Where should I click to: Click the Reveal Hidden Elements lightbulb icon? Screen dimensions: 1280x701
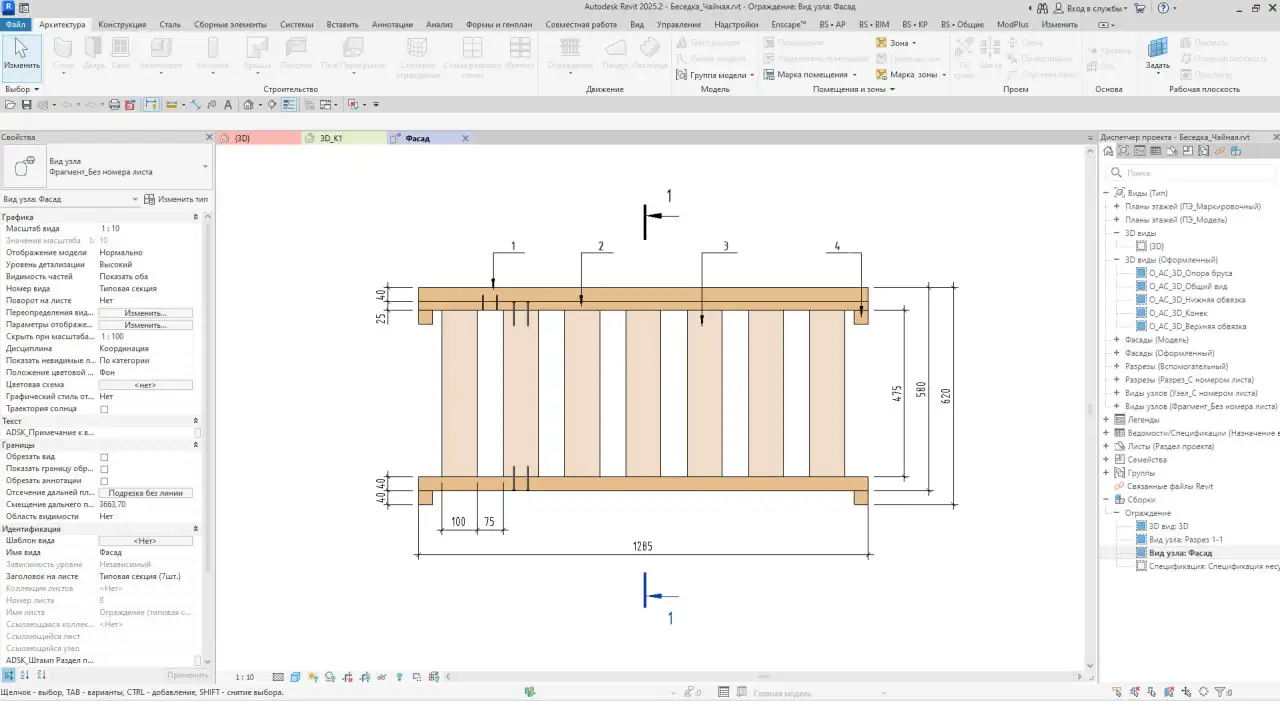(400, 676)
